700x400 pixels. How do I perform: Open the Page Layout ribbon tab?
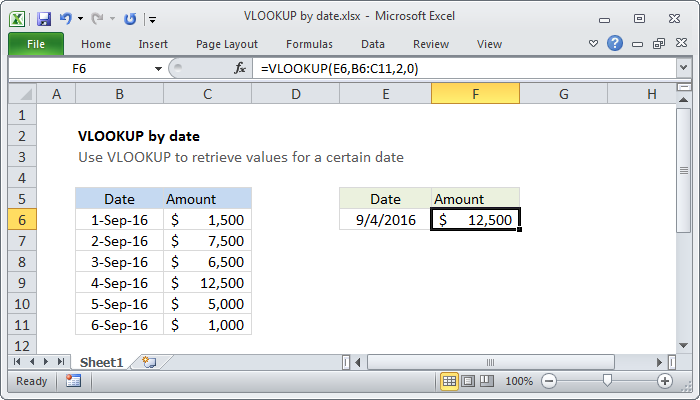(x=227, y=44)
